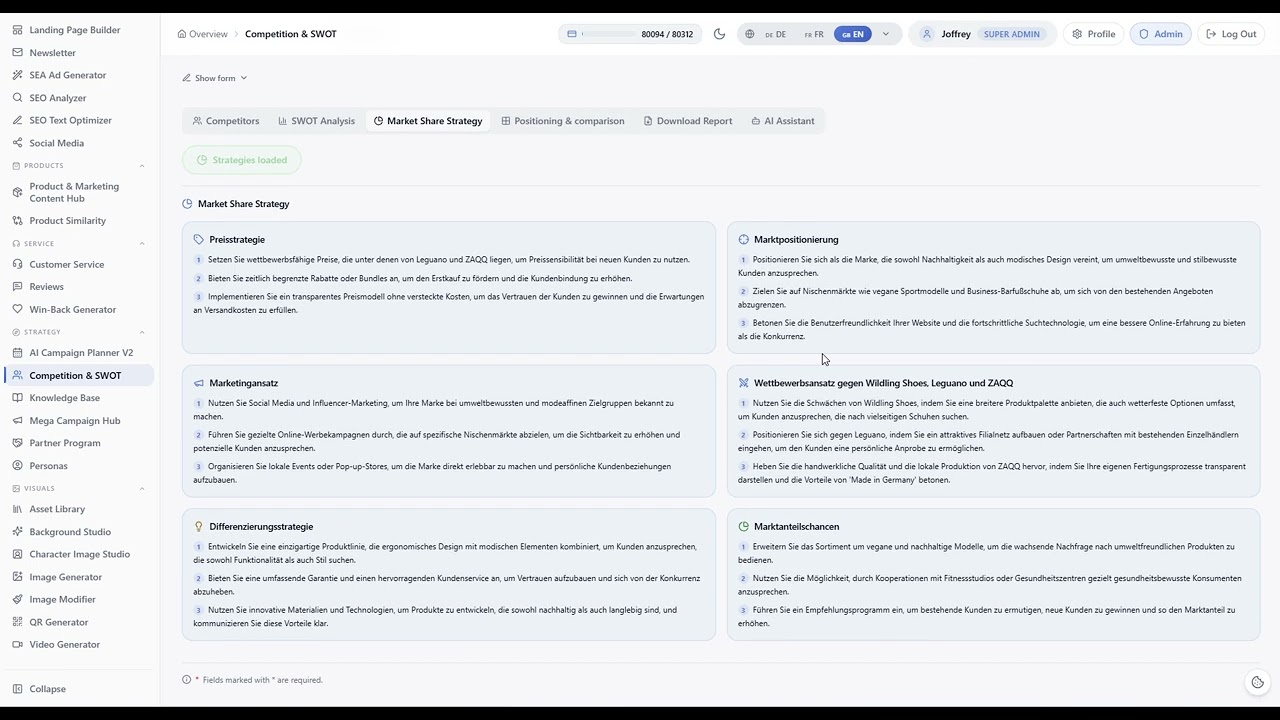The image size is (1280, 720).
Task: Collapse the VISUALS sidebar section
Action: click(142, 489)
